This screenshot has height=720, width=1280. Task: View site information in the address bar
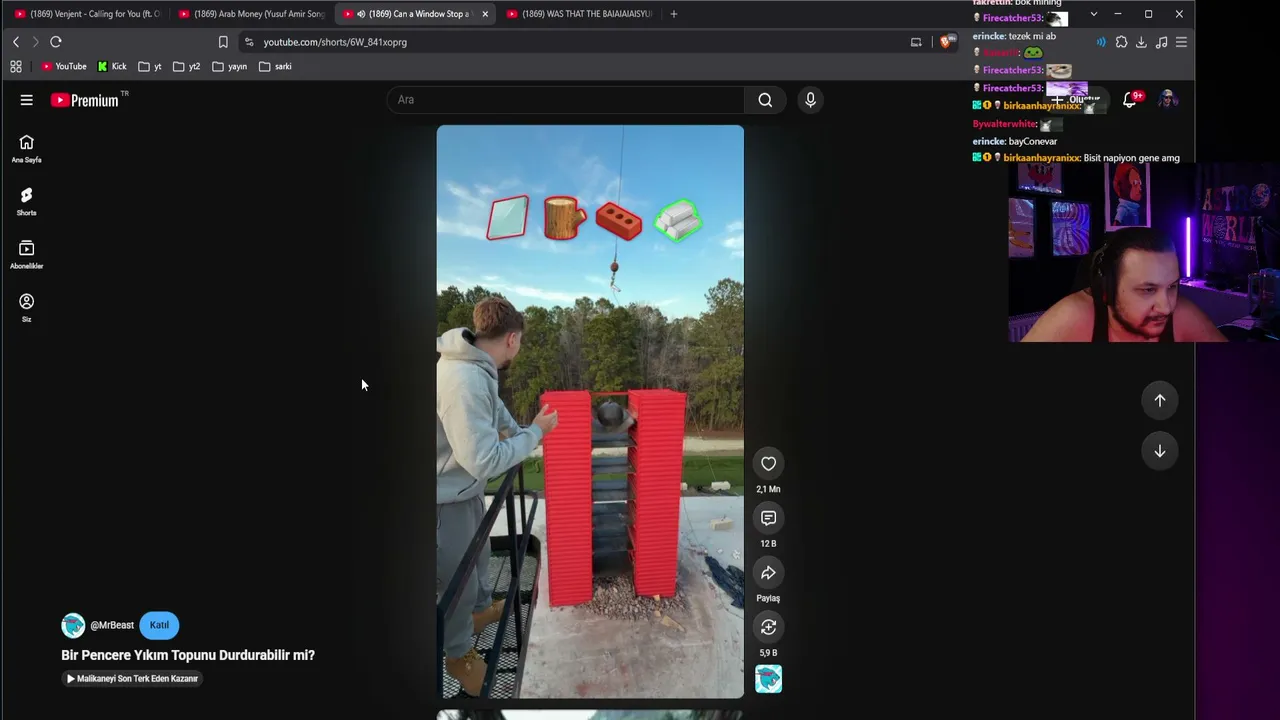(x=249, y=42)
